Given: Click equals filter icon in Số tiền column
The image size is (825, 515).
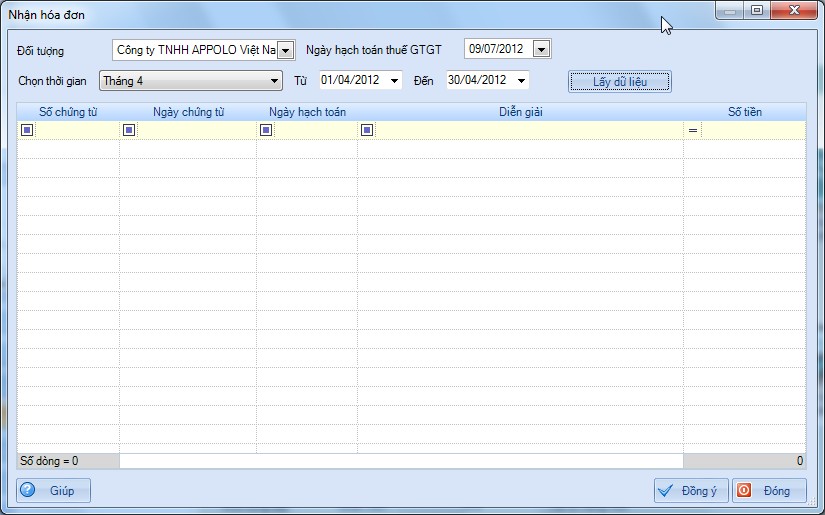Looking at the screenshot, I should (x=693, y=130).
